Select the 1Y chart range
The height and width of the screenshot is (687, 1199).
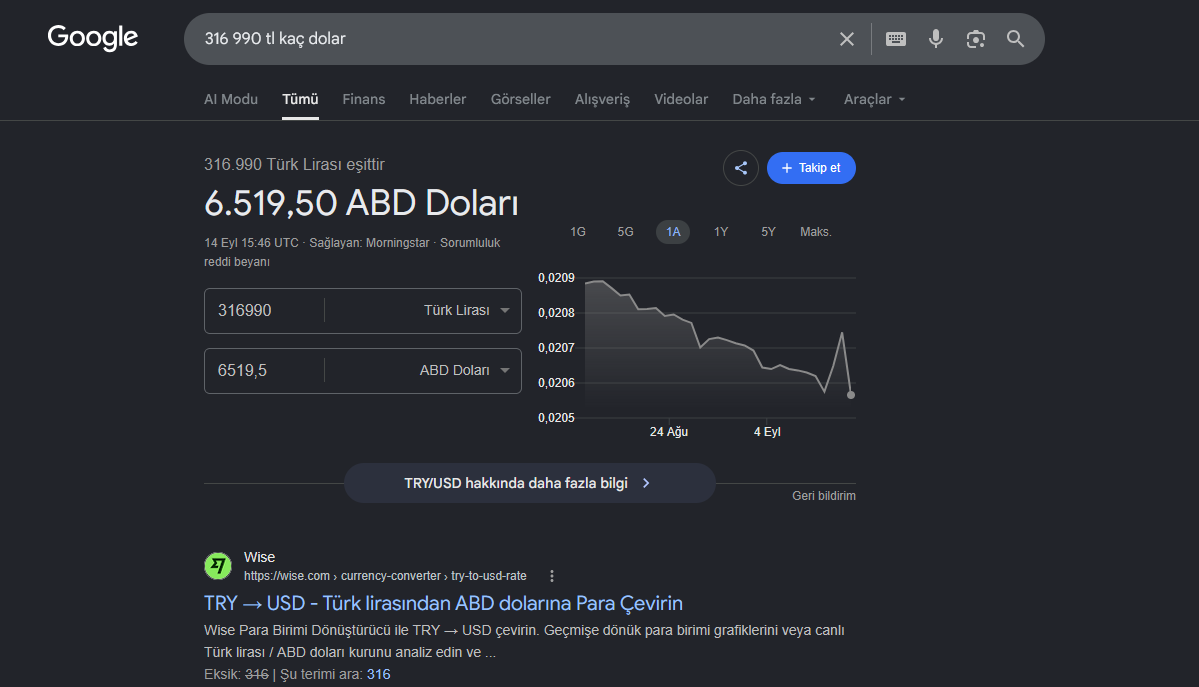coord(721,232)
